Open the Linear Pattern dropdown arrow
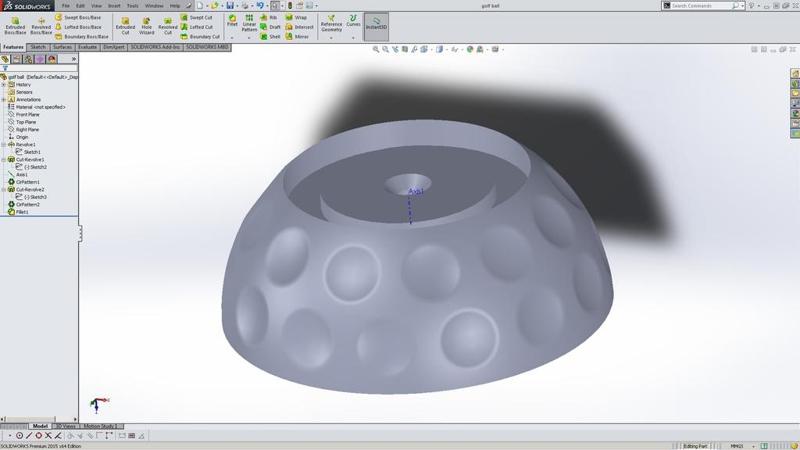 249,37
